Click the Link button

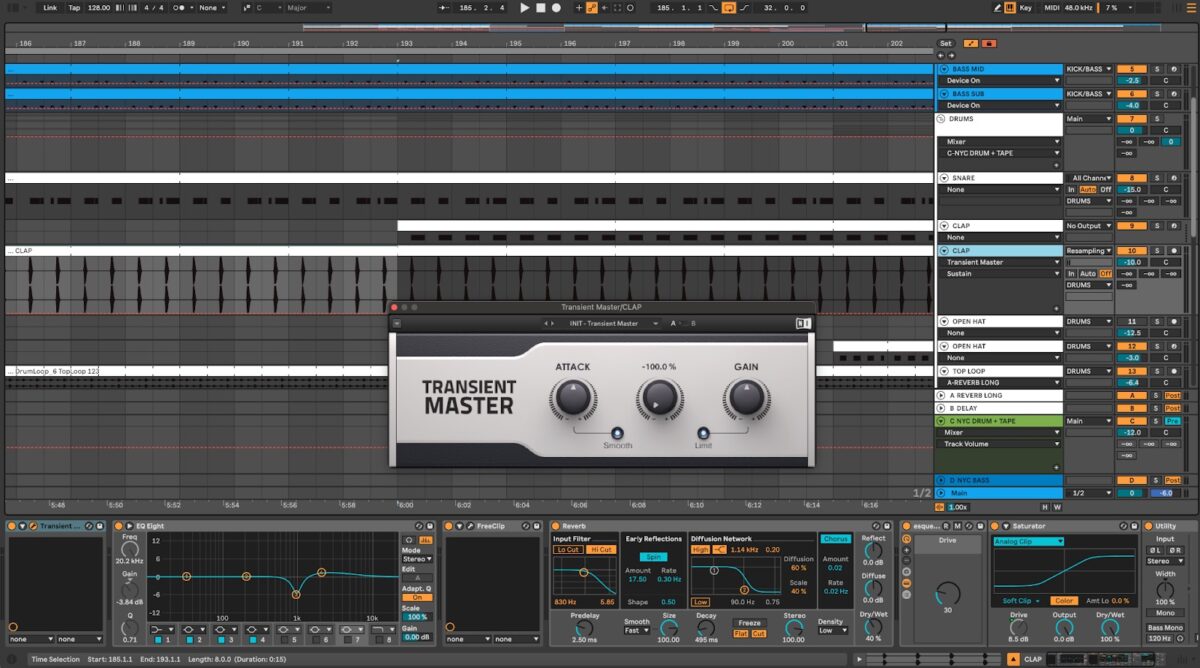point(50,7)
